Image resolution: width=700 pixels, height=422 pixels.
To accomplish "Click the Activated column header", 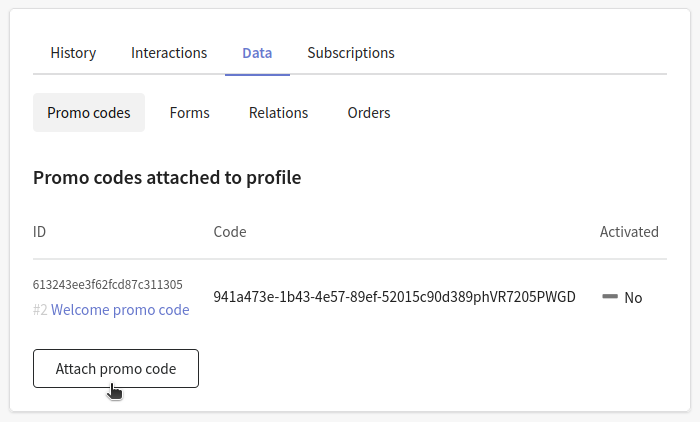I will point(629,232).
